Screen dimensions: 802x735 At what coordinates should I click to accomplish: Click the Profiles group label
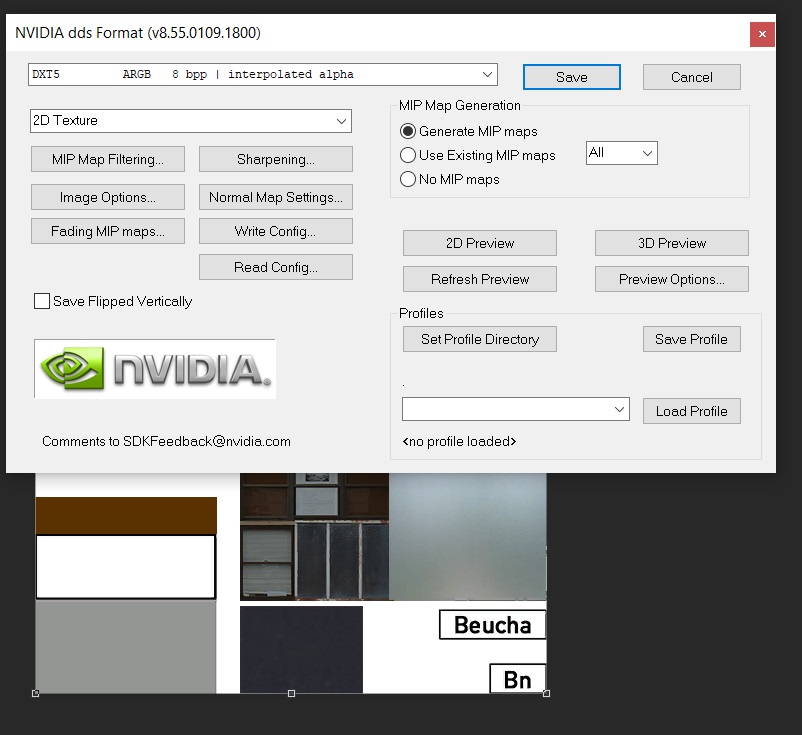tap(421, 313)
